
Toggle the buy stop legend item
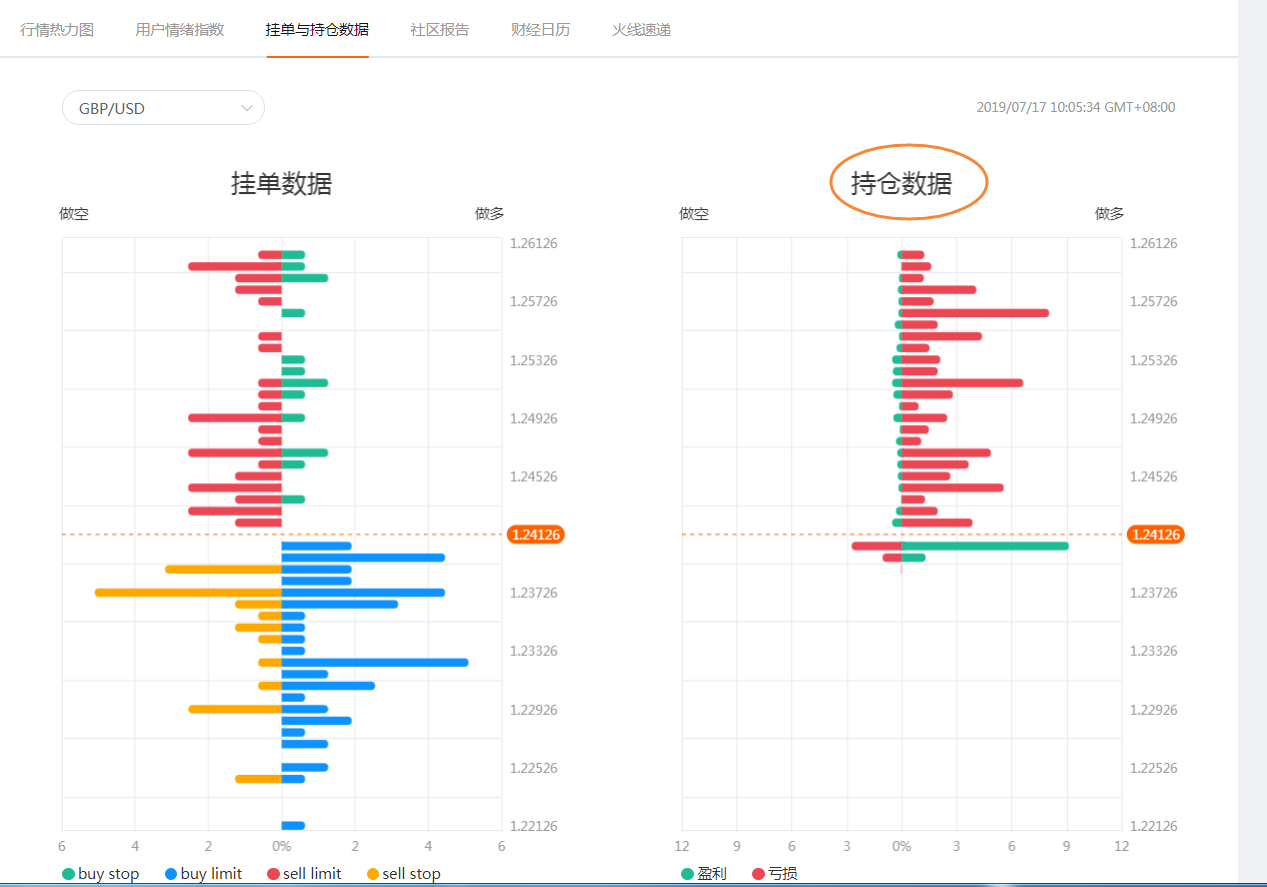tap(100, 874)
